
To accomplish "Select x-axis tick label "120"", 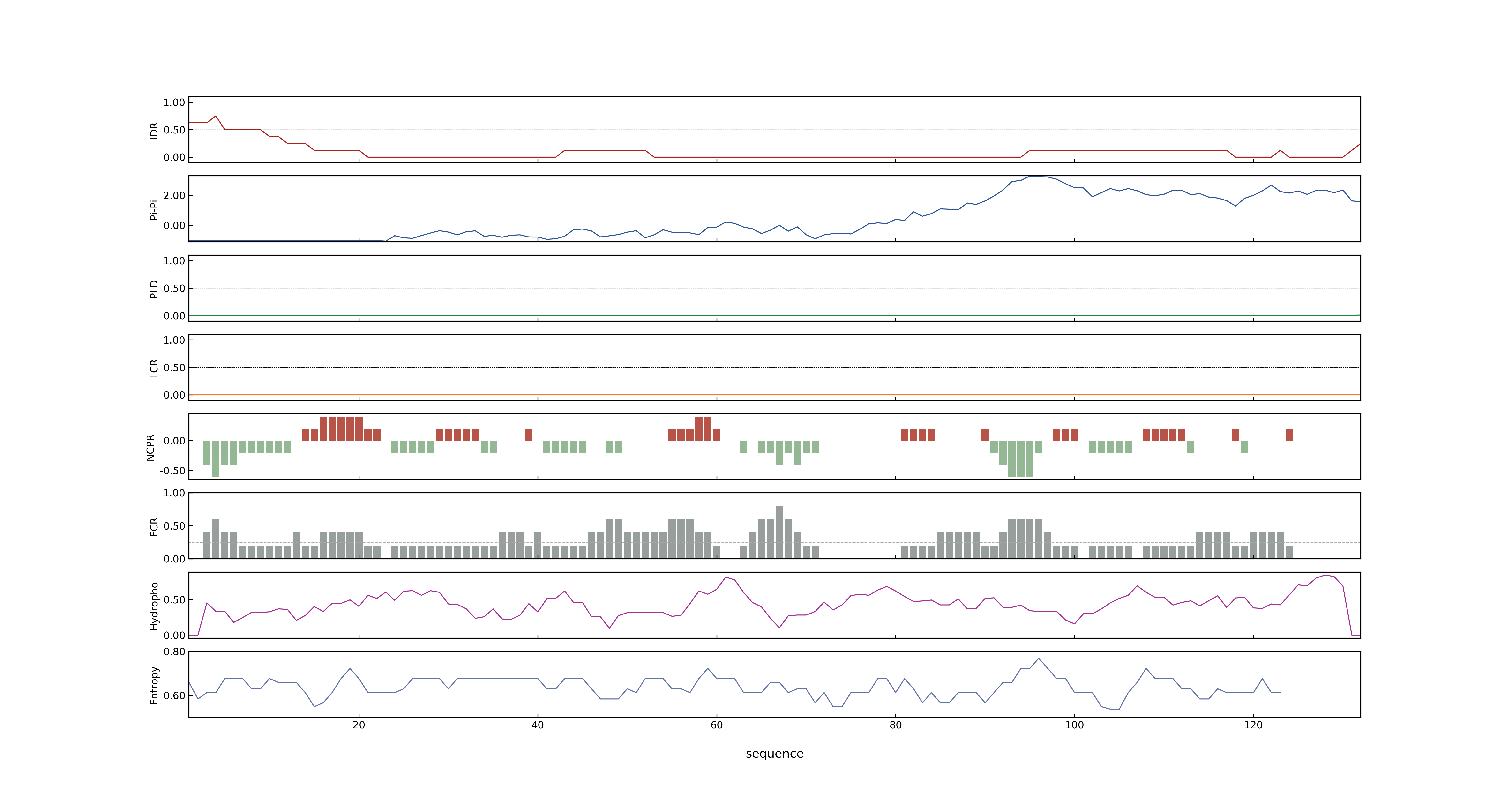I will (1253, 725).
